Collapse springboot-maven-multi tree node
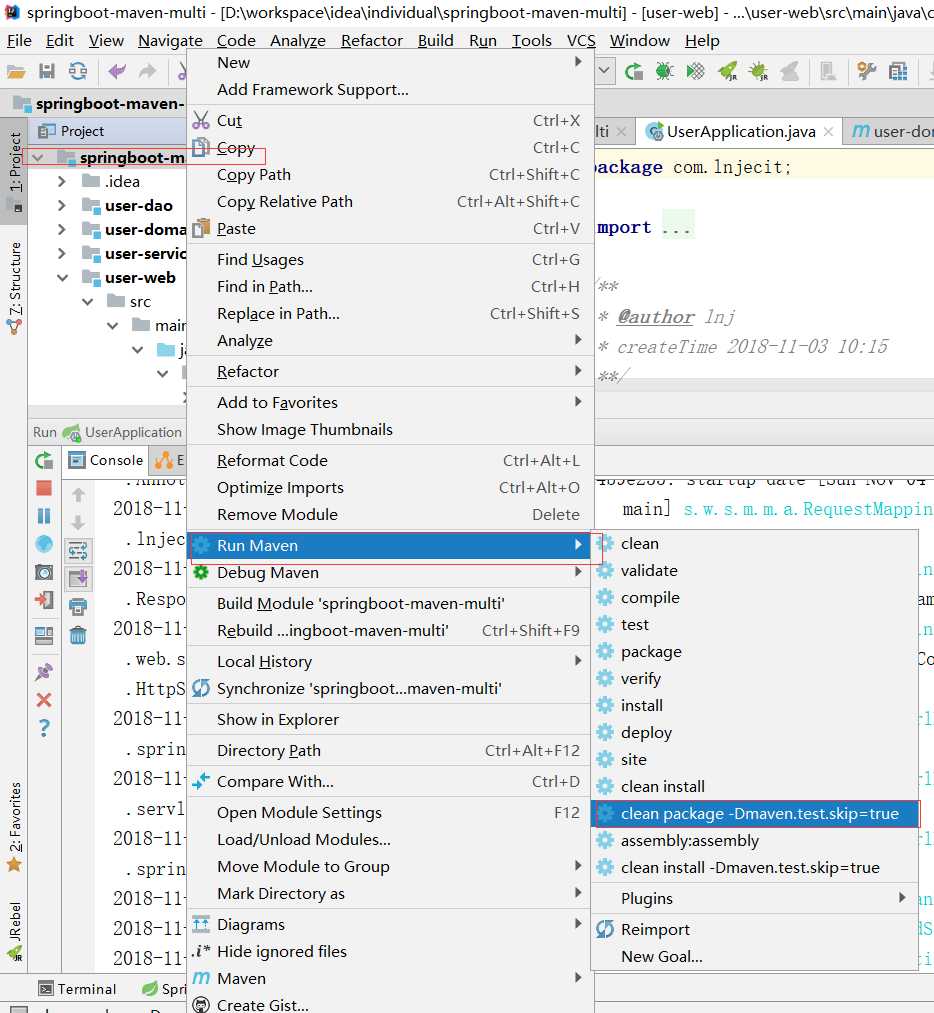 38,158
